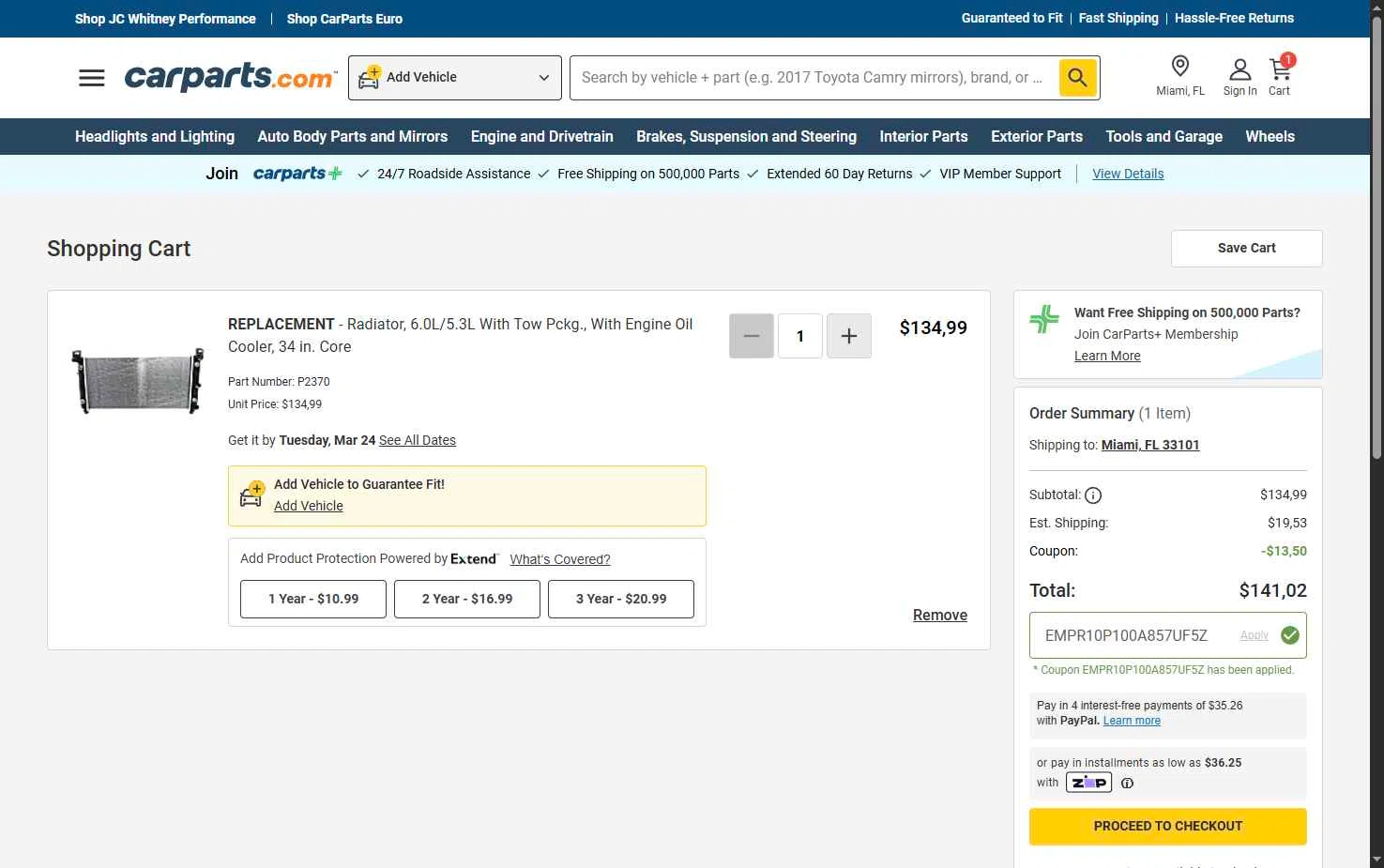The image size is (1384, 868).
Task: Click Proceed to Checkout button
Action: 1168,827
